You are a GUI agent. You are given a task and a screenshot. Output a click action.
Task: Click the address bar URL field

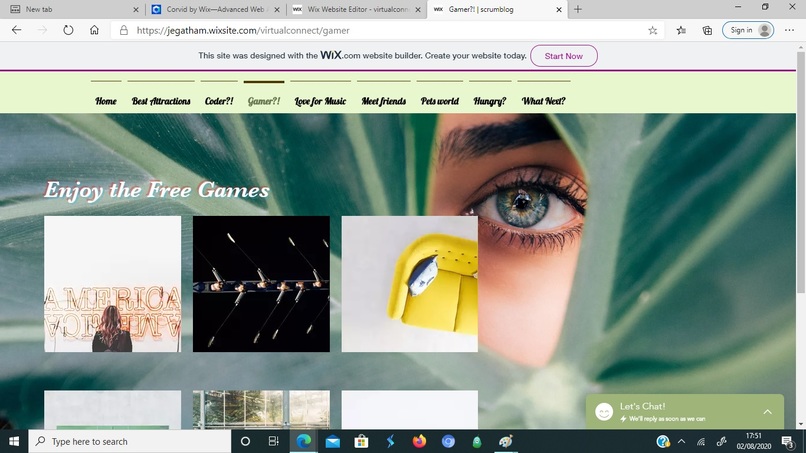tap(386, 30)
